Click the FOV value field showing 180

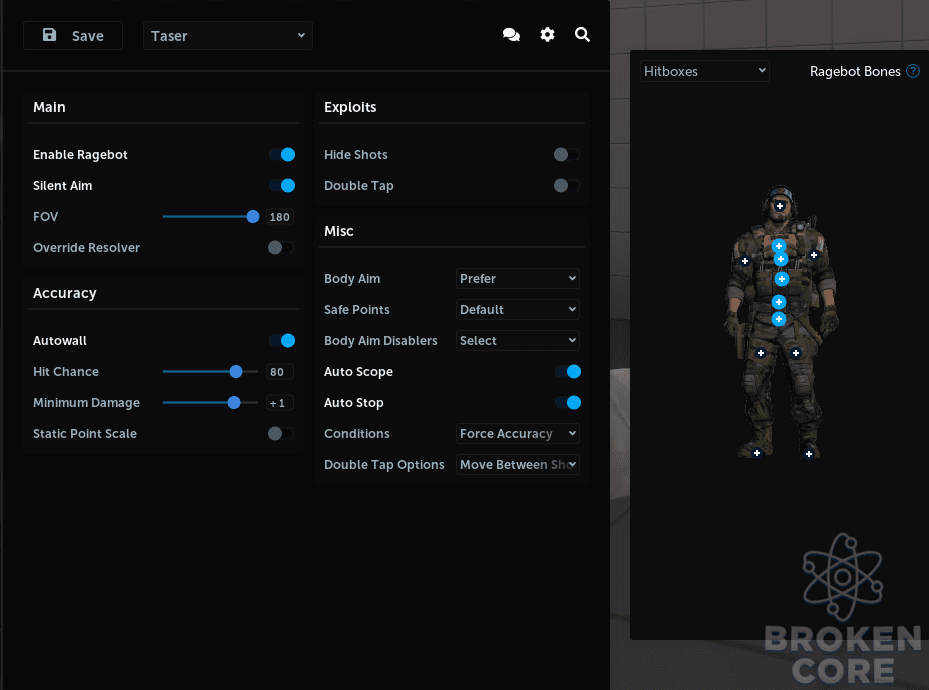(280, 217)
